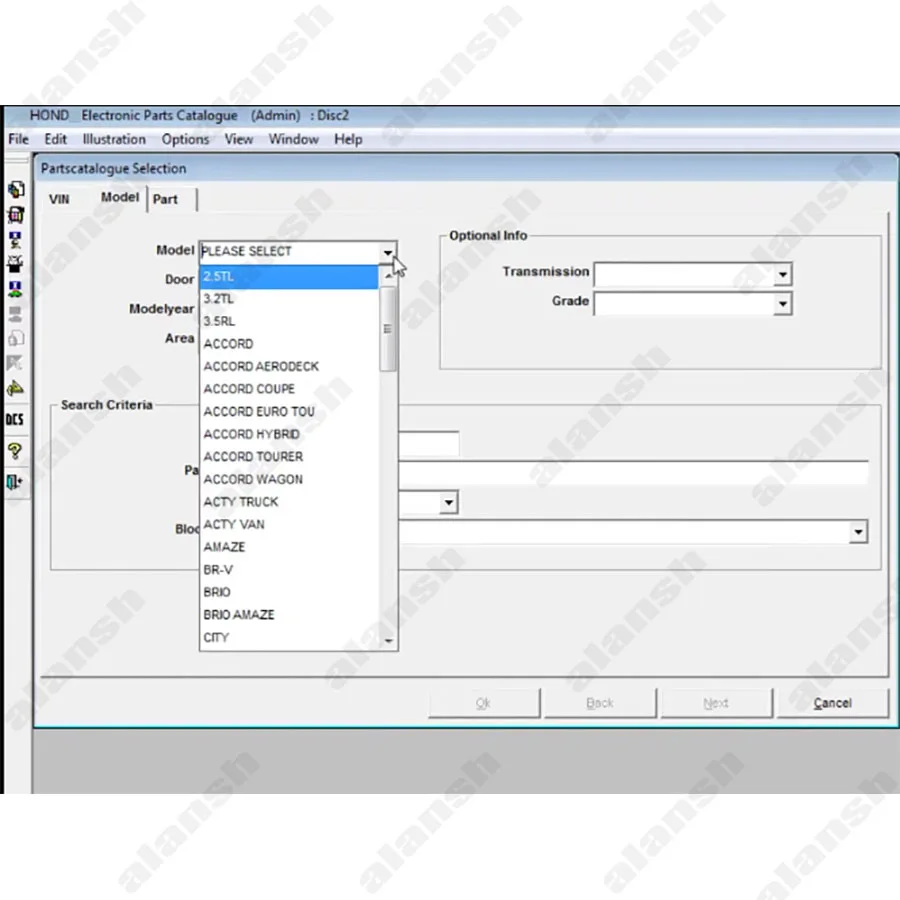
Task: Select BRIO AMAZE model
Action: point(289,615)
